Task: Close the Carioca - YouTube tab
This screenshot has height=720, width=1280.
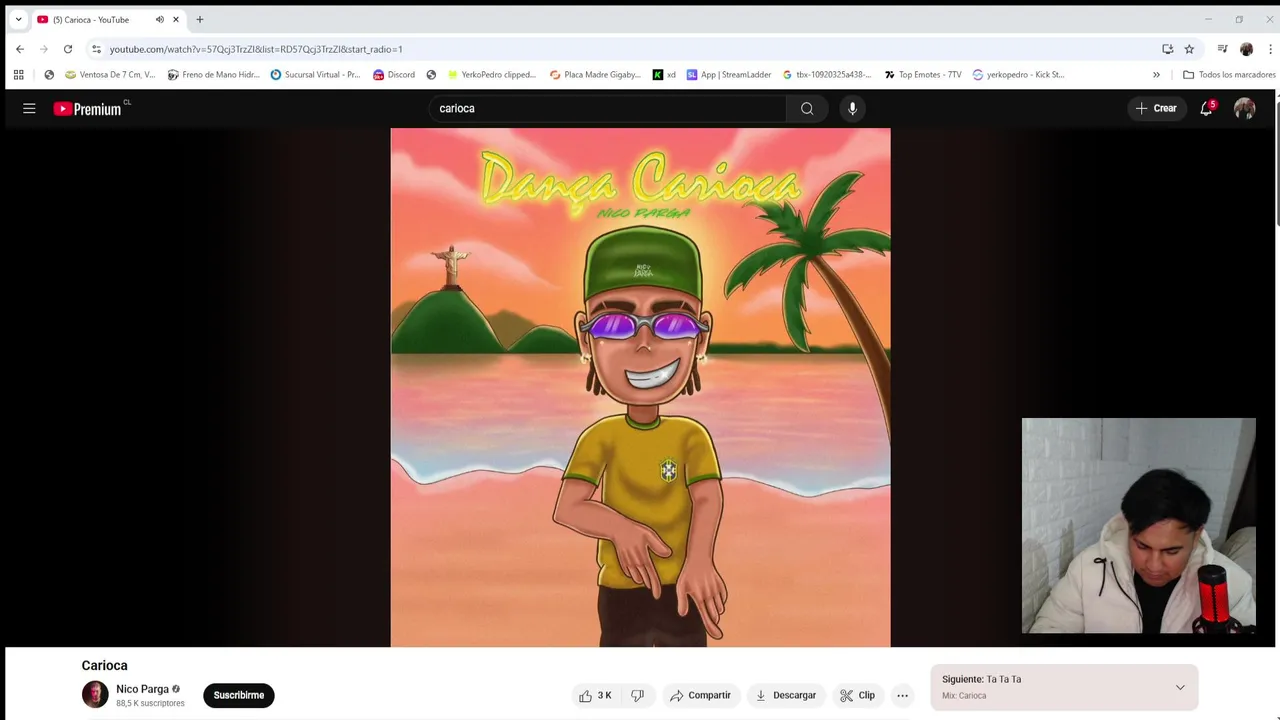Action: (176, 19)
